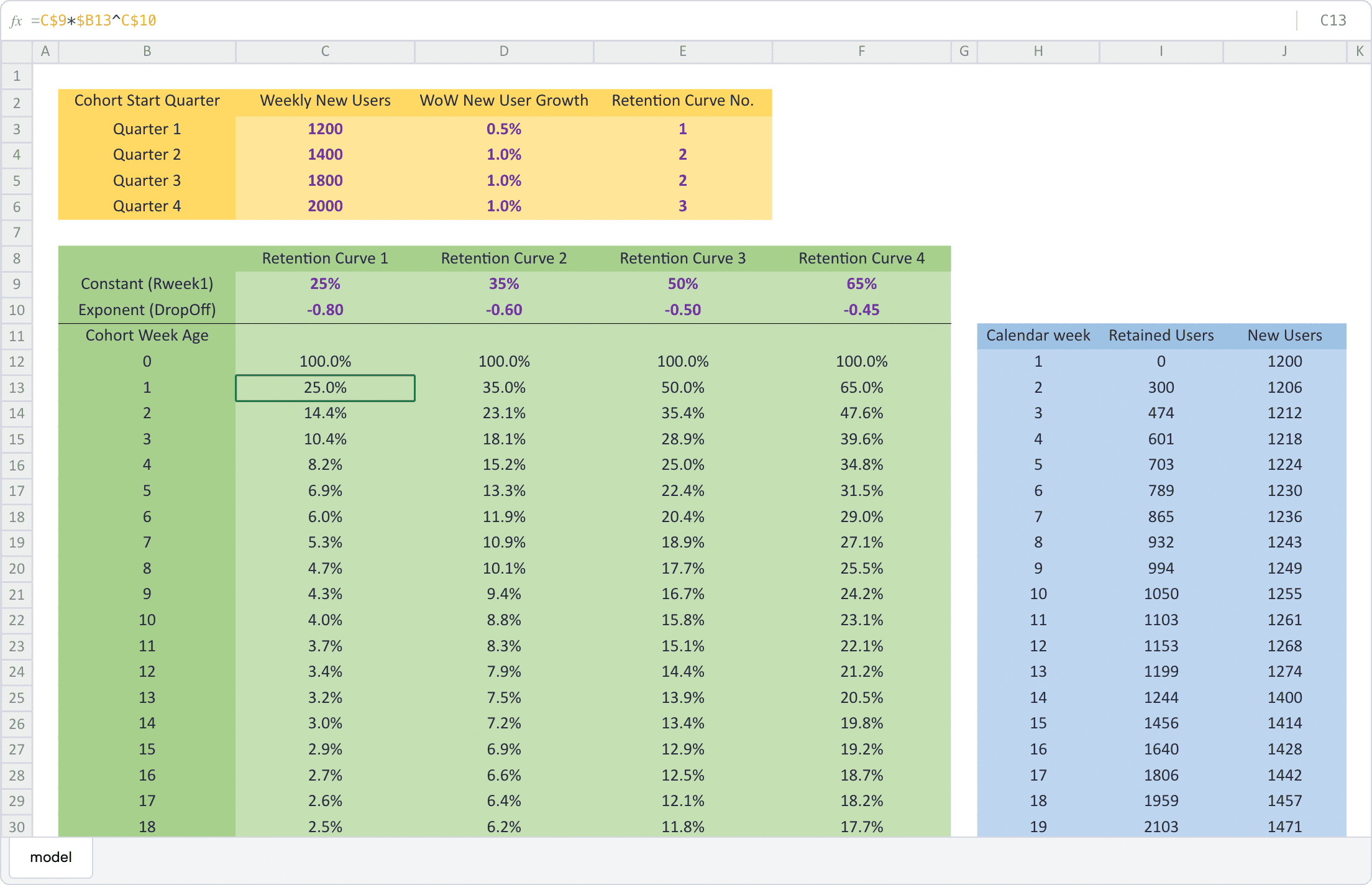Select the WoW New User Growth 0.5% cell
Image resolution: width=1372 pixels, height=885 pixels.
tap(503, 129)
